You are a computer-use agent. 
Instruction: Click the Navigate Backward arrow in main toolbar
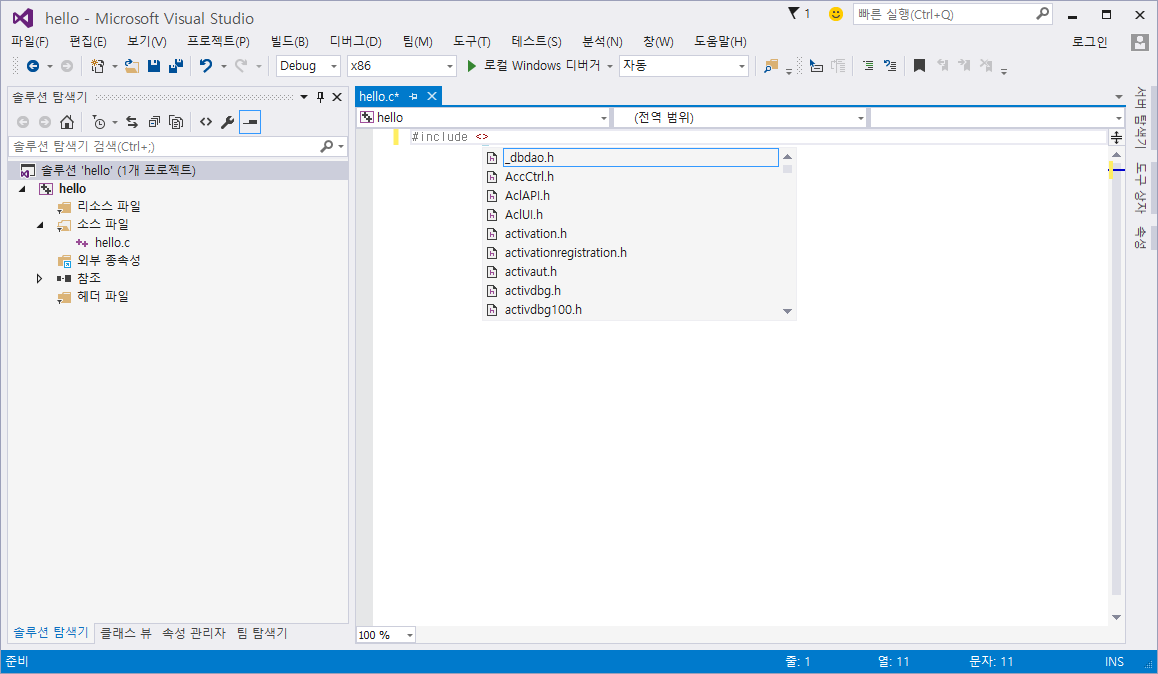click(32, 66)
